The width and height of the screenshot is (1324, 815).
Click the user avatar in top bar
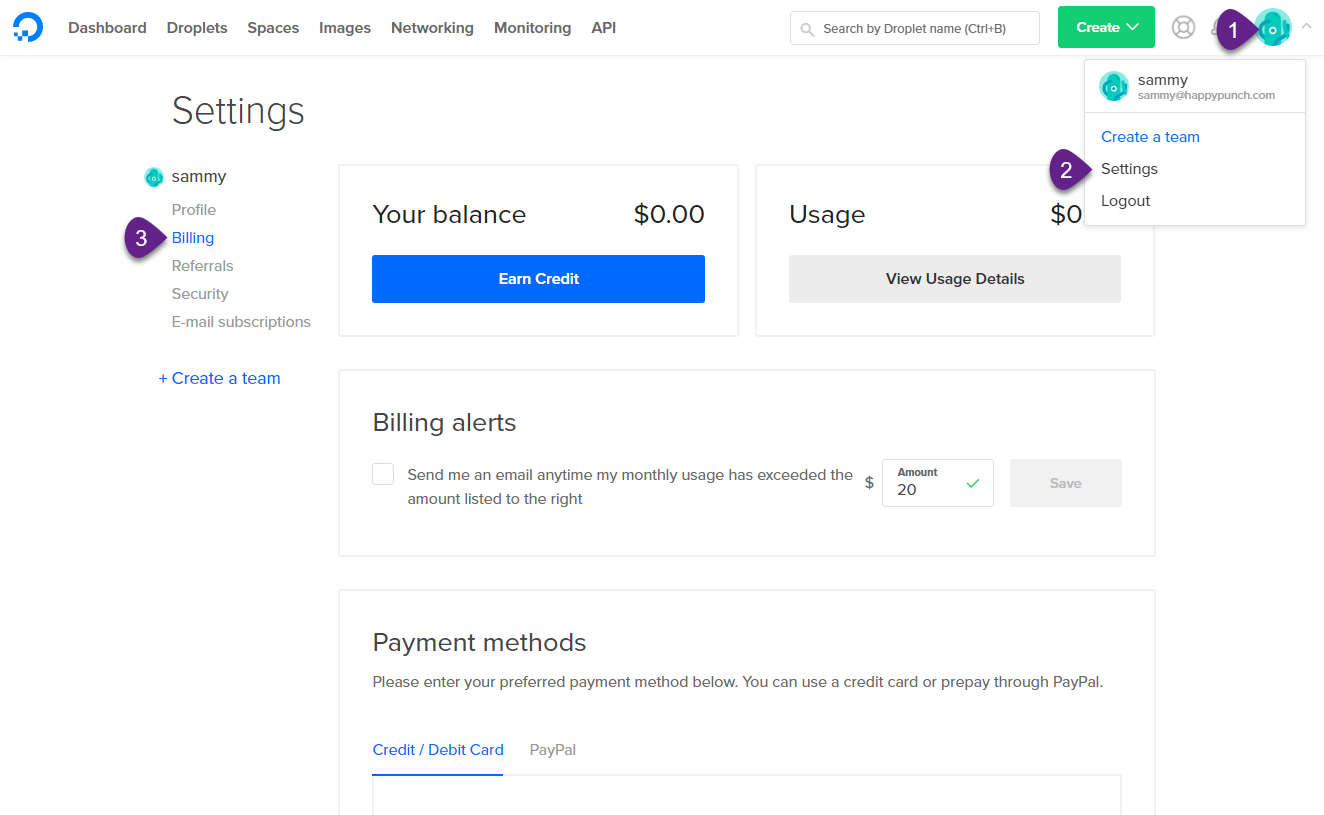(1273, 28)
